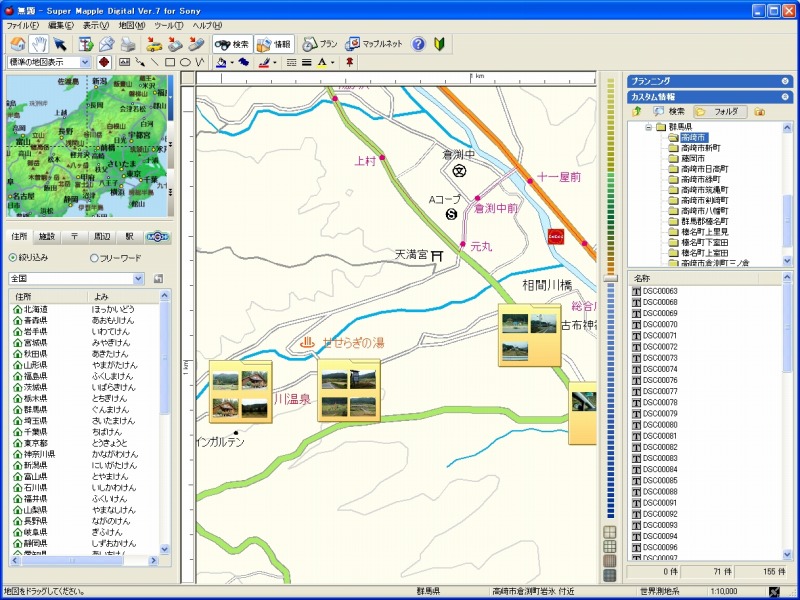The height and width of the screenshot is (600, 800).
Task: Select the ellipse drawing tool
Action: coord(186,62)
